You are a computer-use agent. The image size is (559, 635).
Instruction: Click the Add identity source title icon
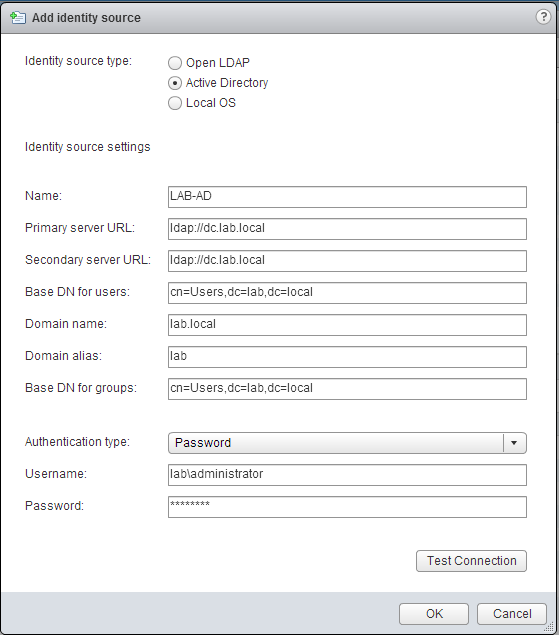18,18
